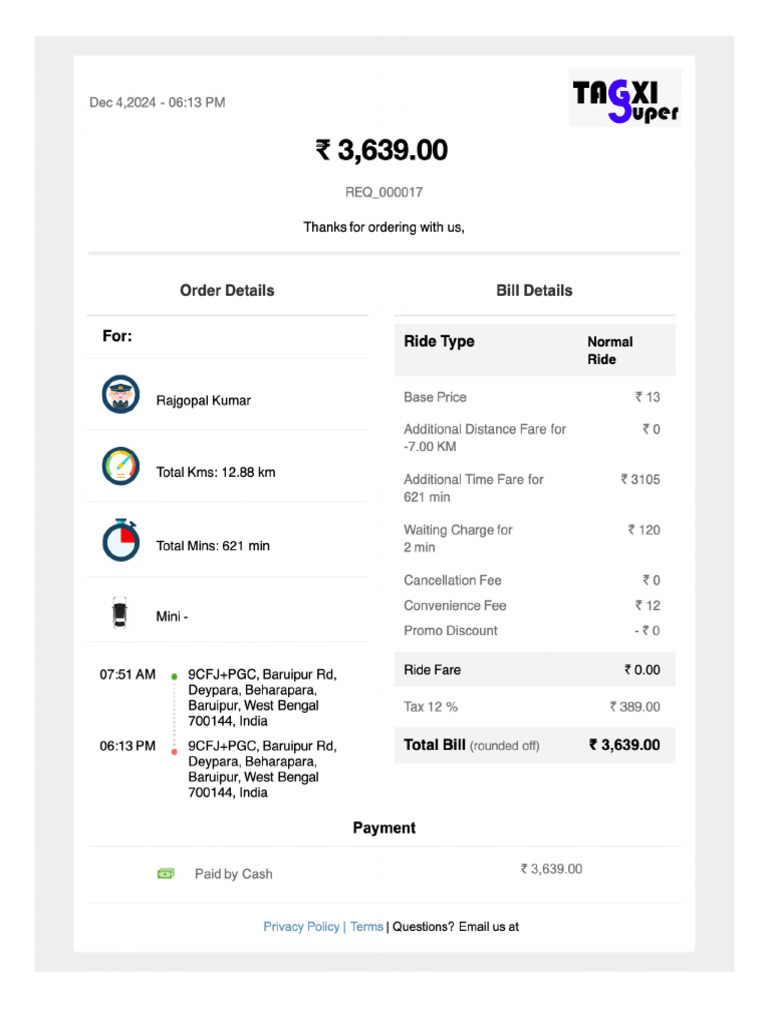This screenshot has width=768, height=1024.
Task: Click the driver avatar icon
Action: [x=120, y=394]
